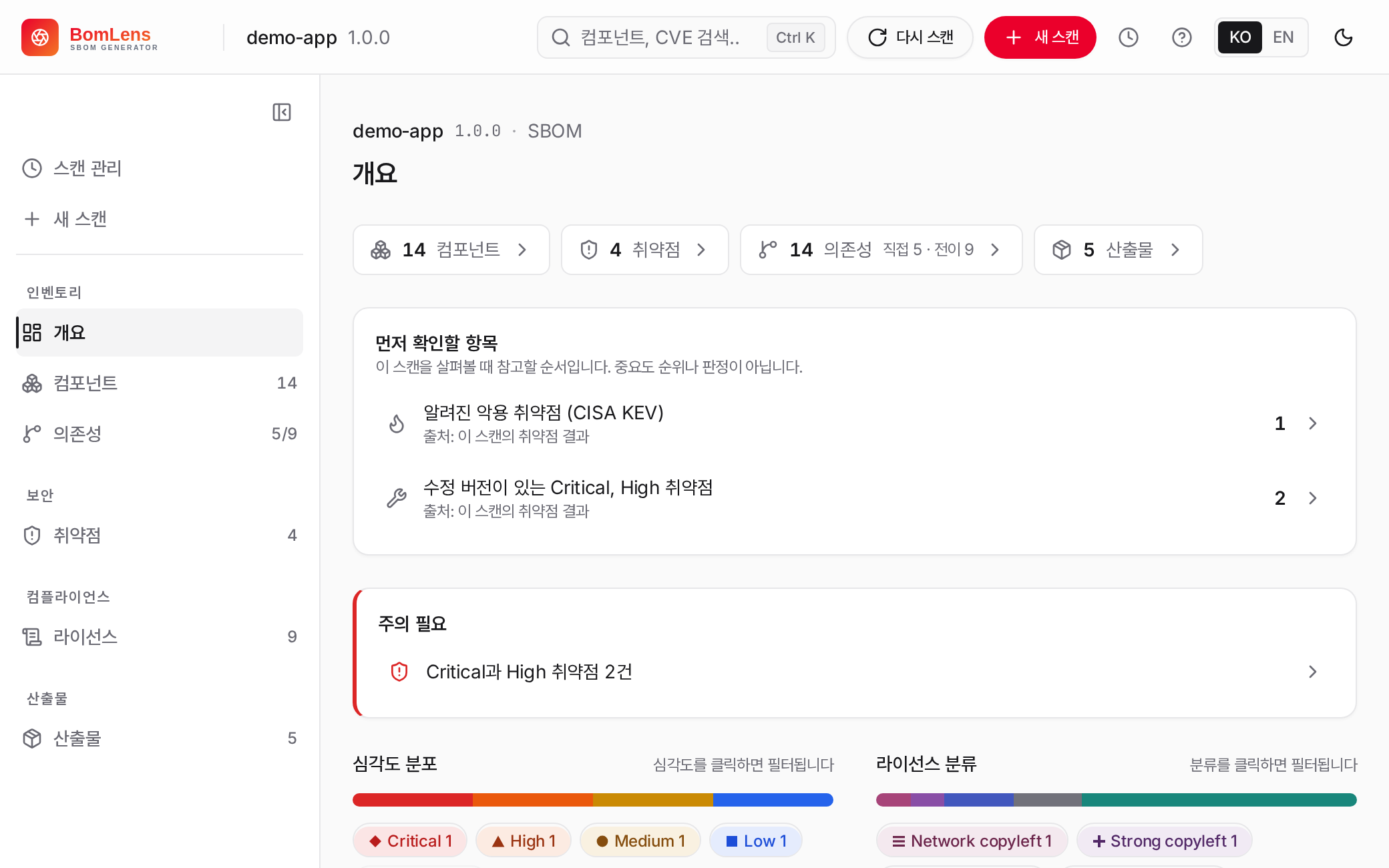Open 취약점 in the sidebar

coord(160,535)
